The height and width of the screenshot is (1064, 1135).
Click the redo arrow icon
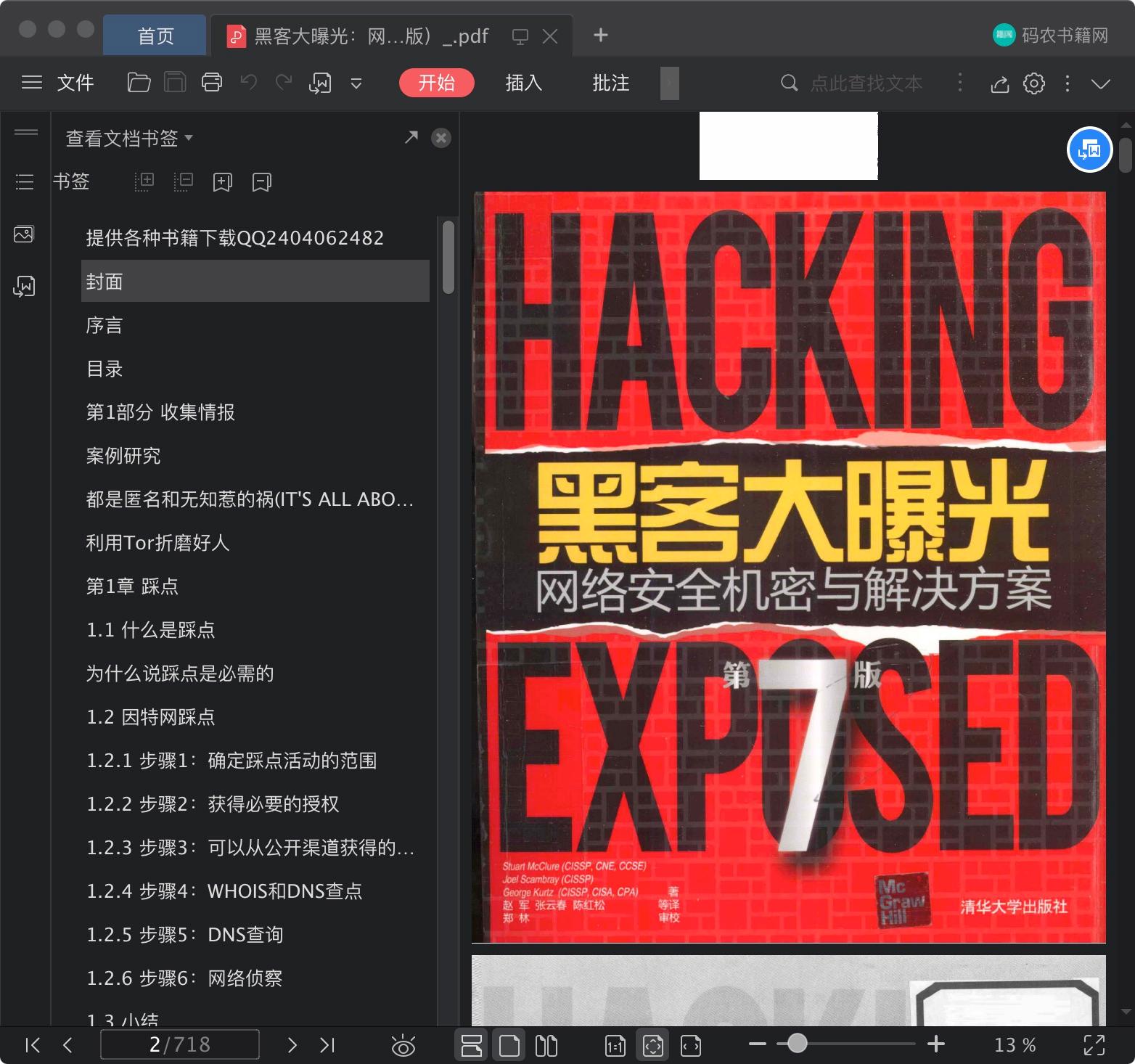coord(284,82)
